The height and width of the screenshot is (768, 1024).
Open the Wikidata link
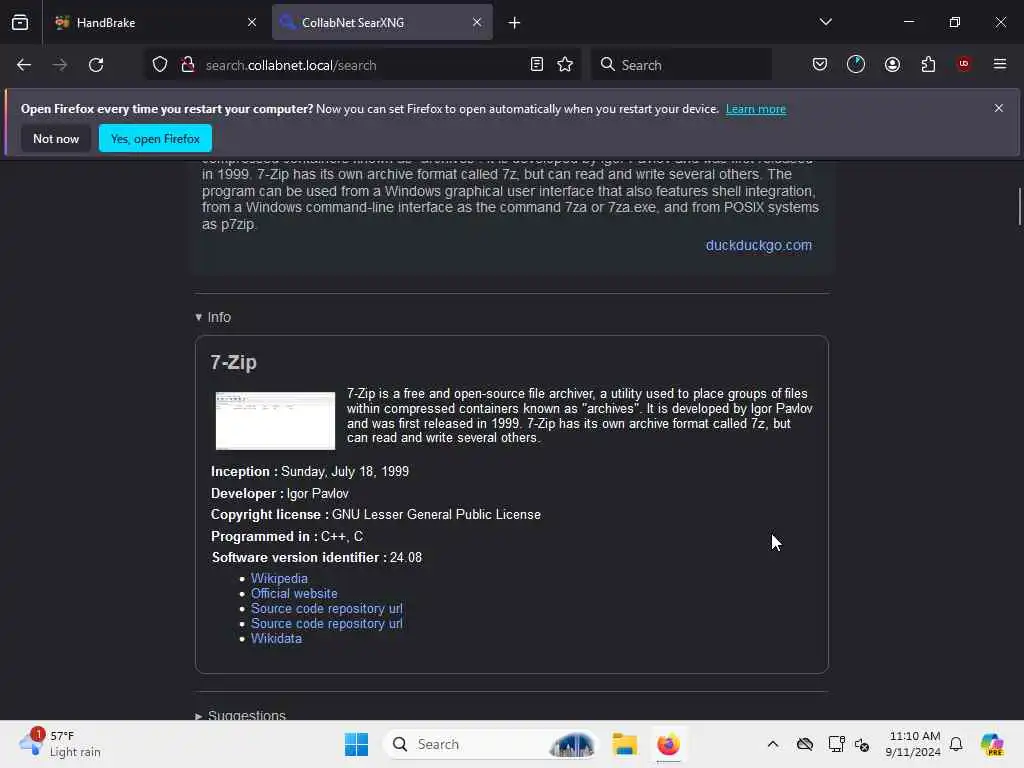pos(276,638)
